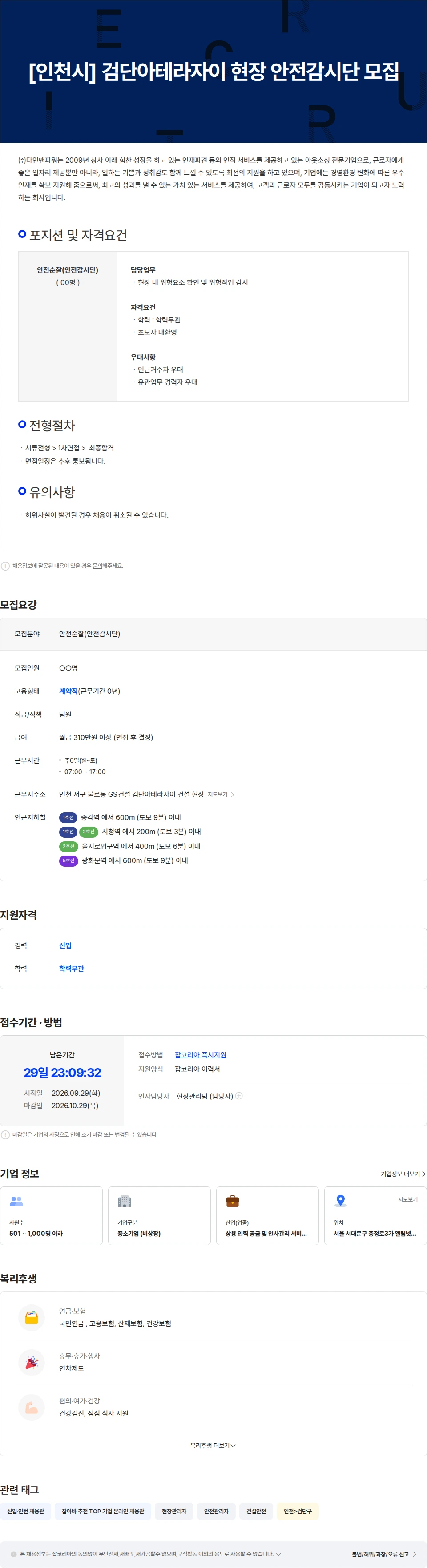The image size is (427, 1568).
Task: Select the 신입·인턴 채용관 tag
Action: tap(26, 1511)
